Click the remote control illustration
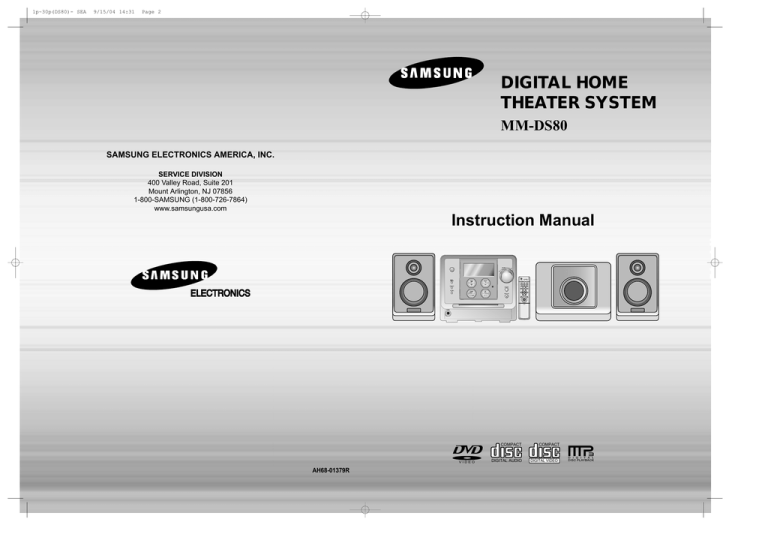 [x=524, y=298]
